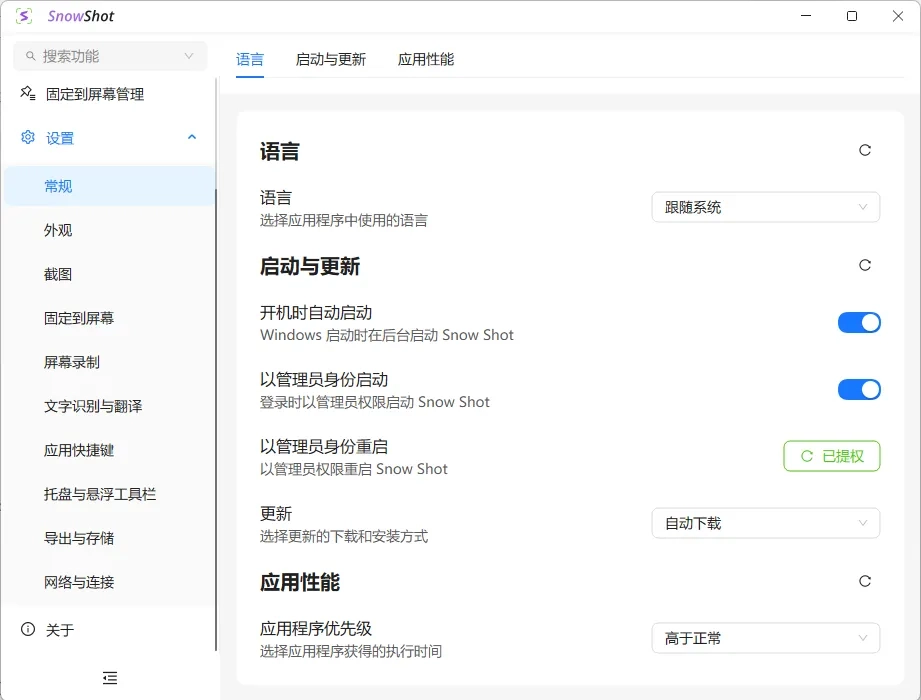Select 导出与存储 settings page
The width and height of the screenshot is (921, 700).
click(109, 539)
